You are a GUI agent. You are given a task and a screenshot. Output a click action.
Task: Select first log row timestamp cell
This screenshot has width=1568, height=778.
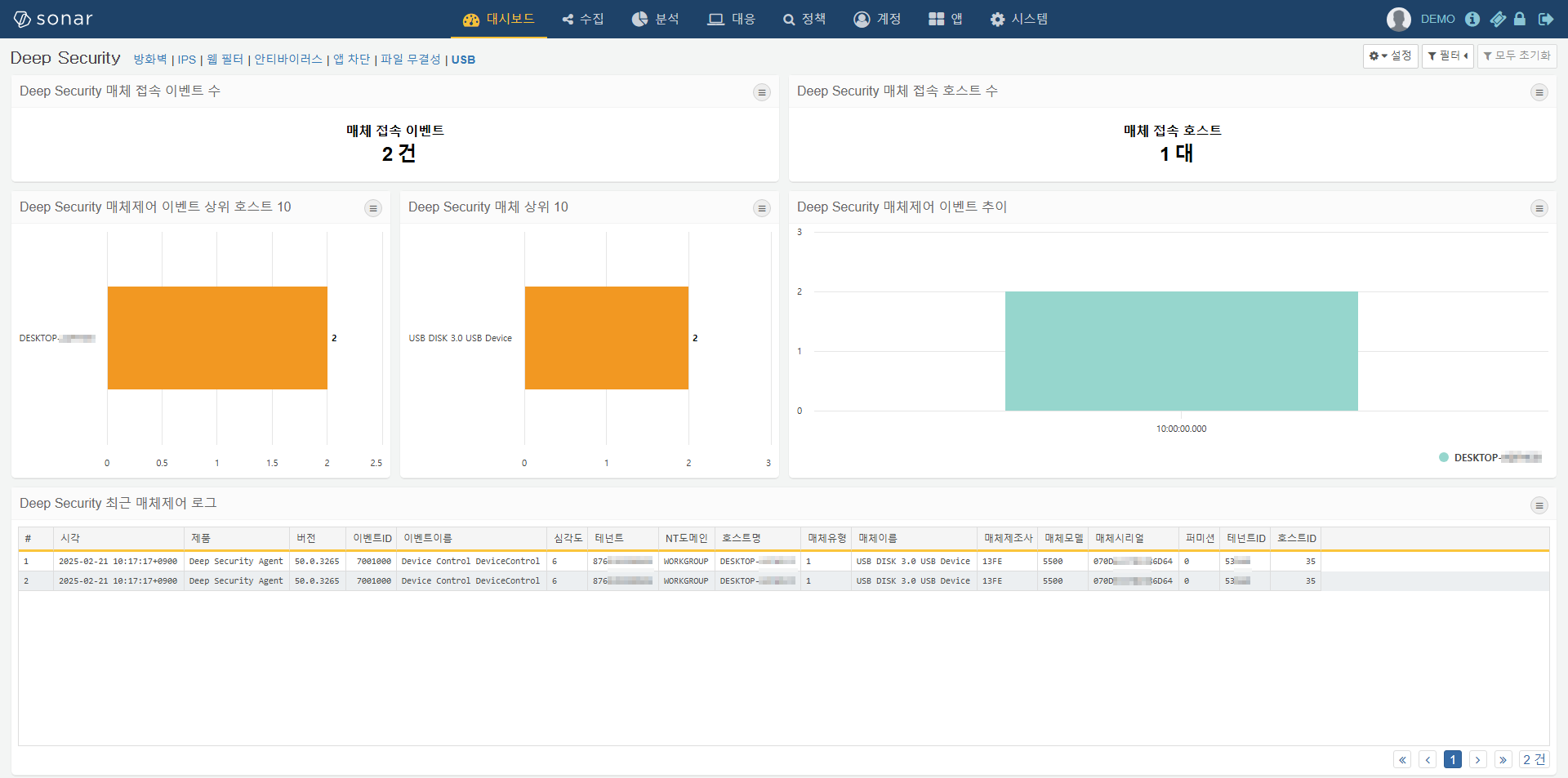118,562
